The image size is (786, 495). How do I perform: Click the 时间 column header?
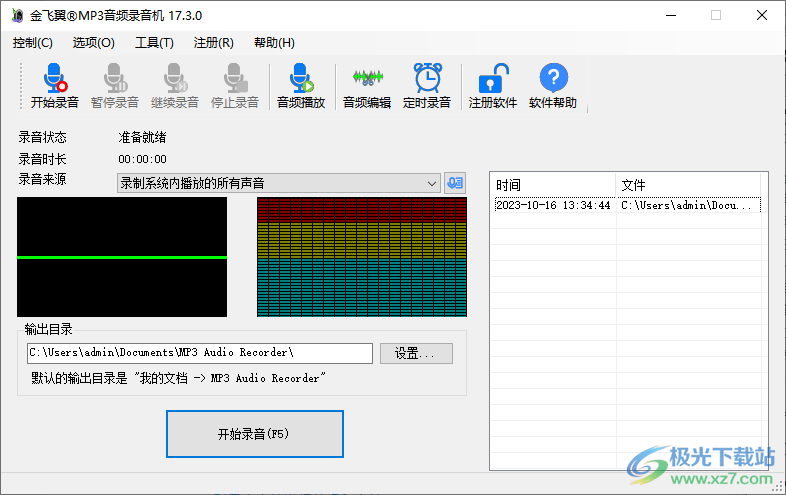553,185
